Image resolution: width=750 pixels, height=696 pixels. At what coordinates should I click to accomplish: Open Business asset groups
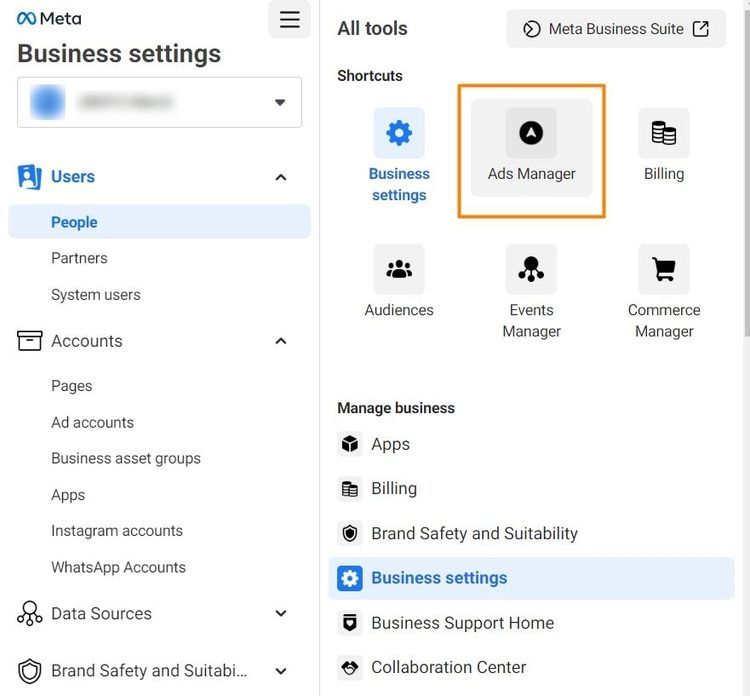pos(126,459)
